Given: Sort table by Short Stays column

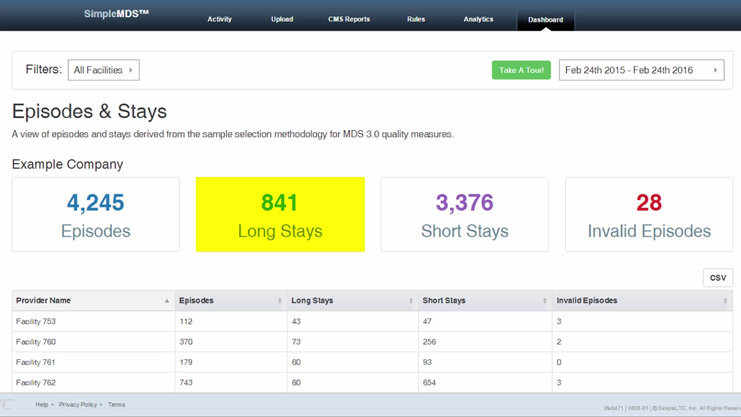Looking at the screenshot, I should point(484,300).
